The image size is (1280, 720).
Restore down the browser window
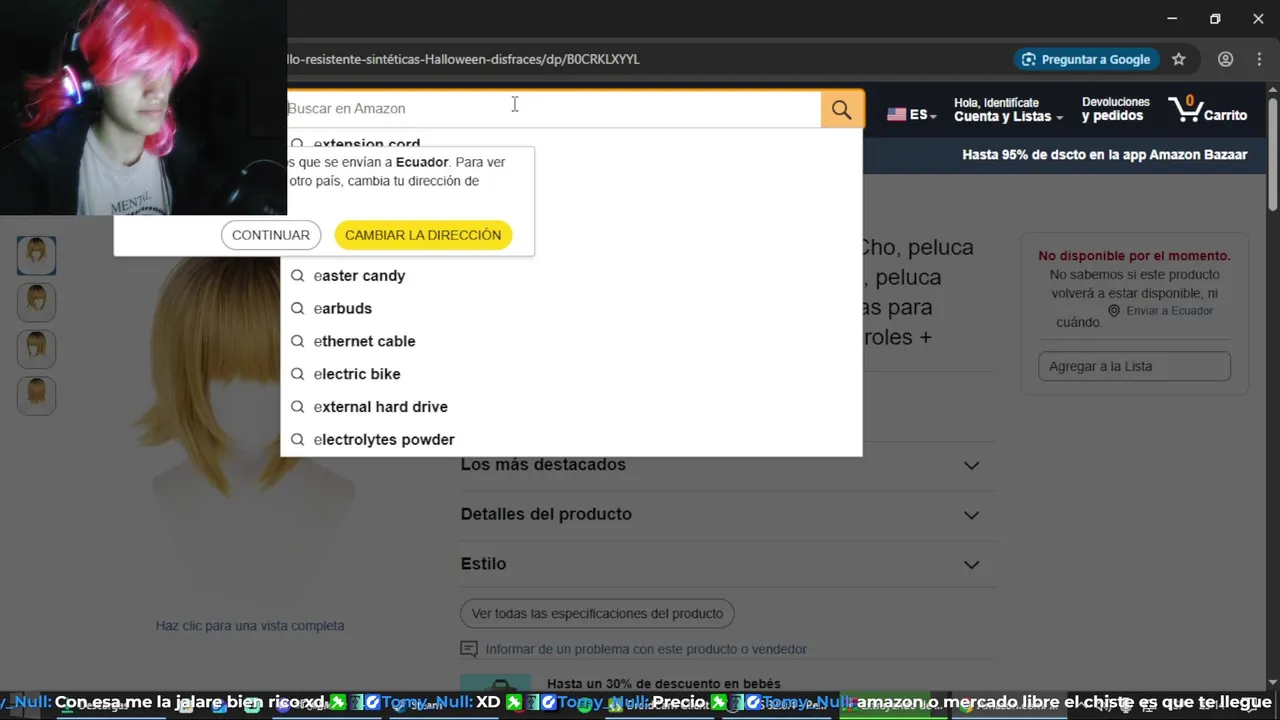(1215, 19)
